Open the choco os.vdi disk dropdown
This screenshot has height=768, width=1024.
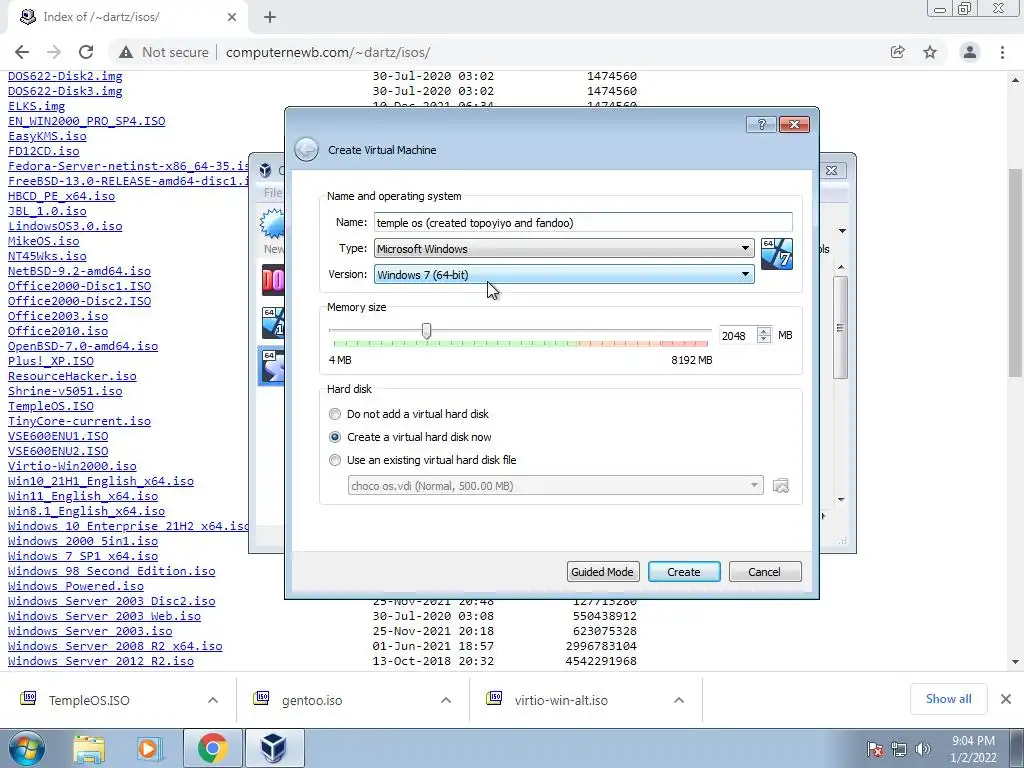555,485
